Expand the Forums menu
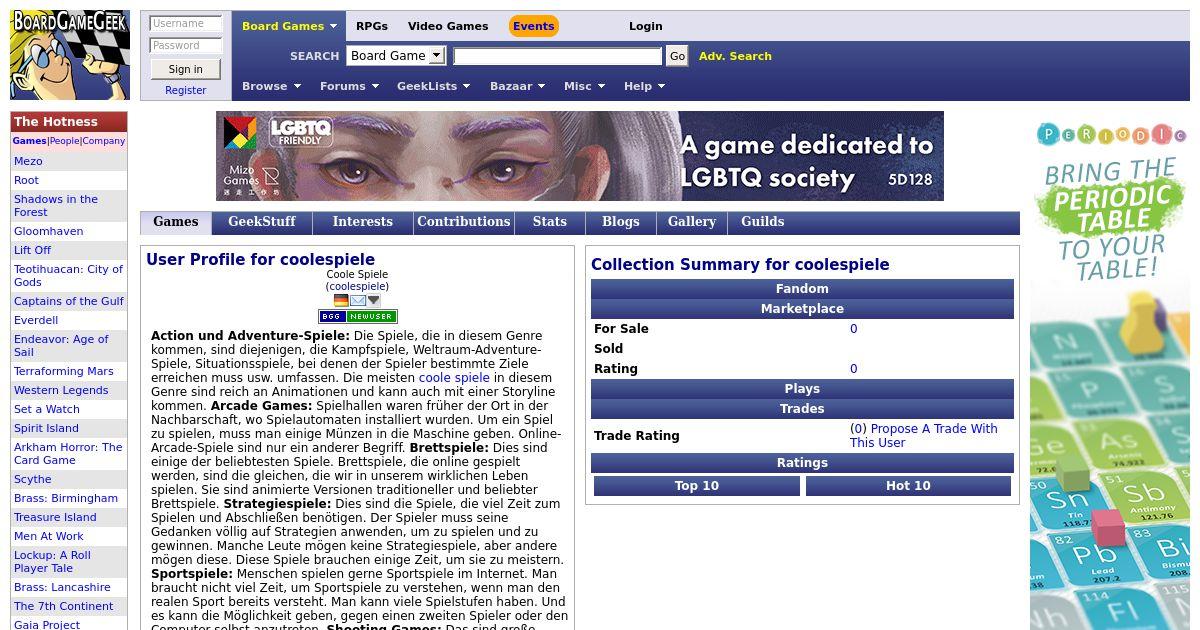This screenshot has height=630, width=1200. (x=349, y=86)
